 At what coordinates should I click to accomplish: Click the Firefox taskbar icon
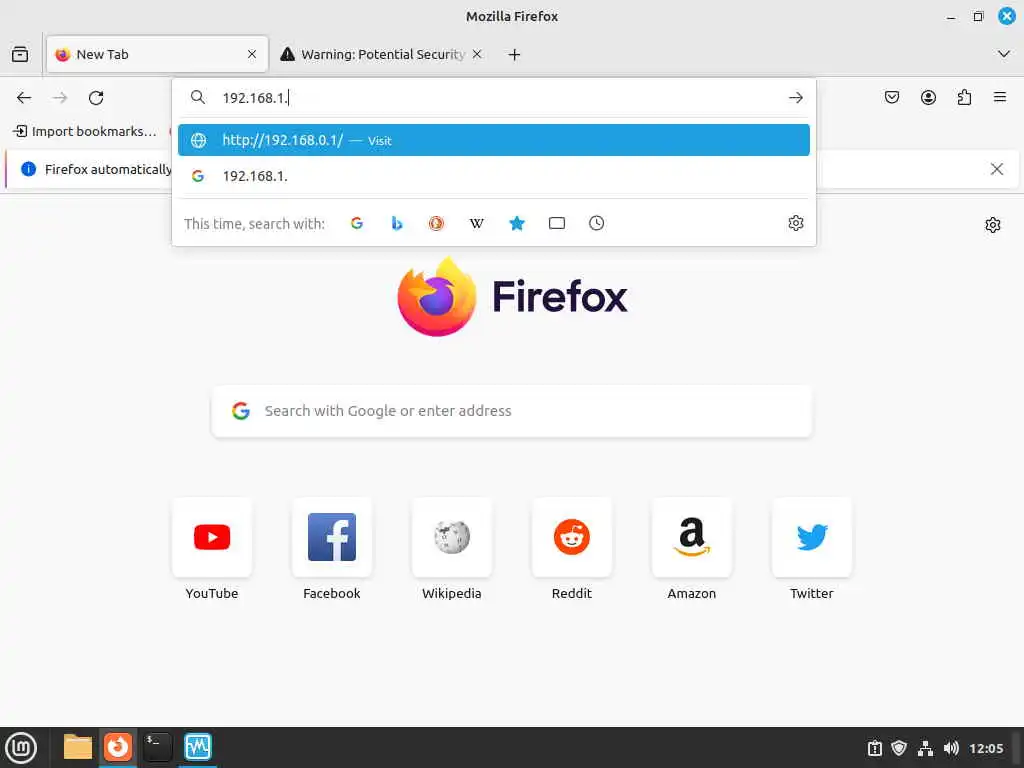pos(118,747)
